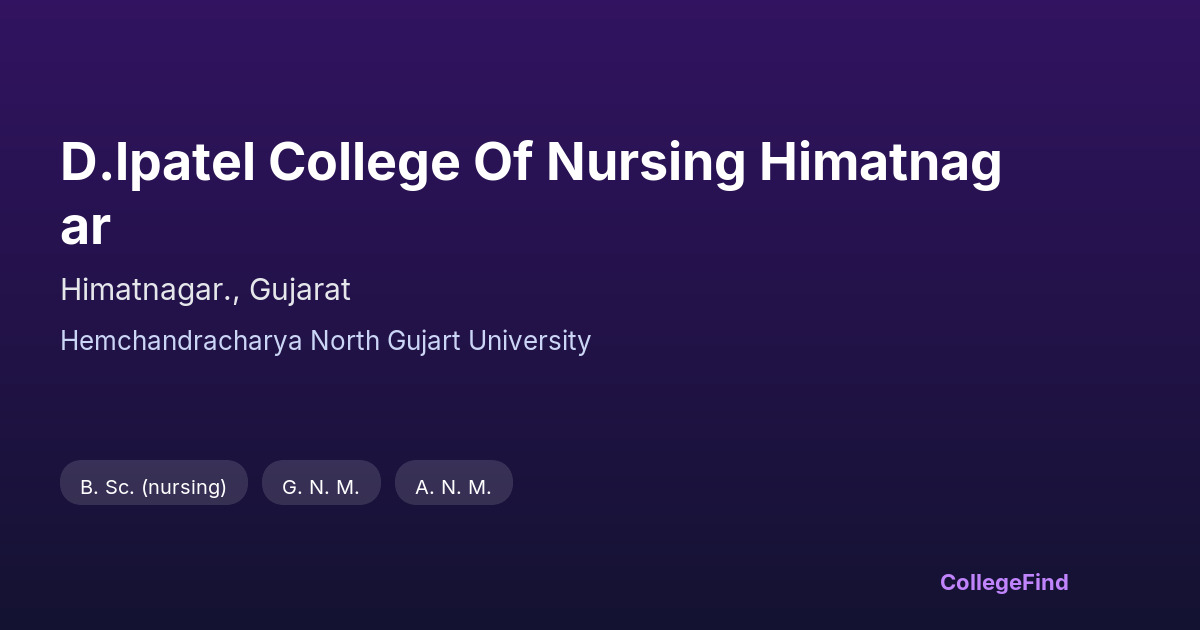The height and width of the screenshot is (630, 1200).
Task: Click the word "Of" in the heading
Action: [503, 164]
